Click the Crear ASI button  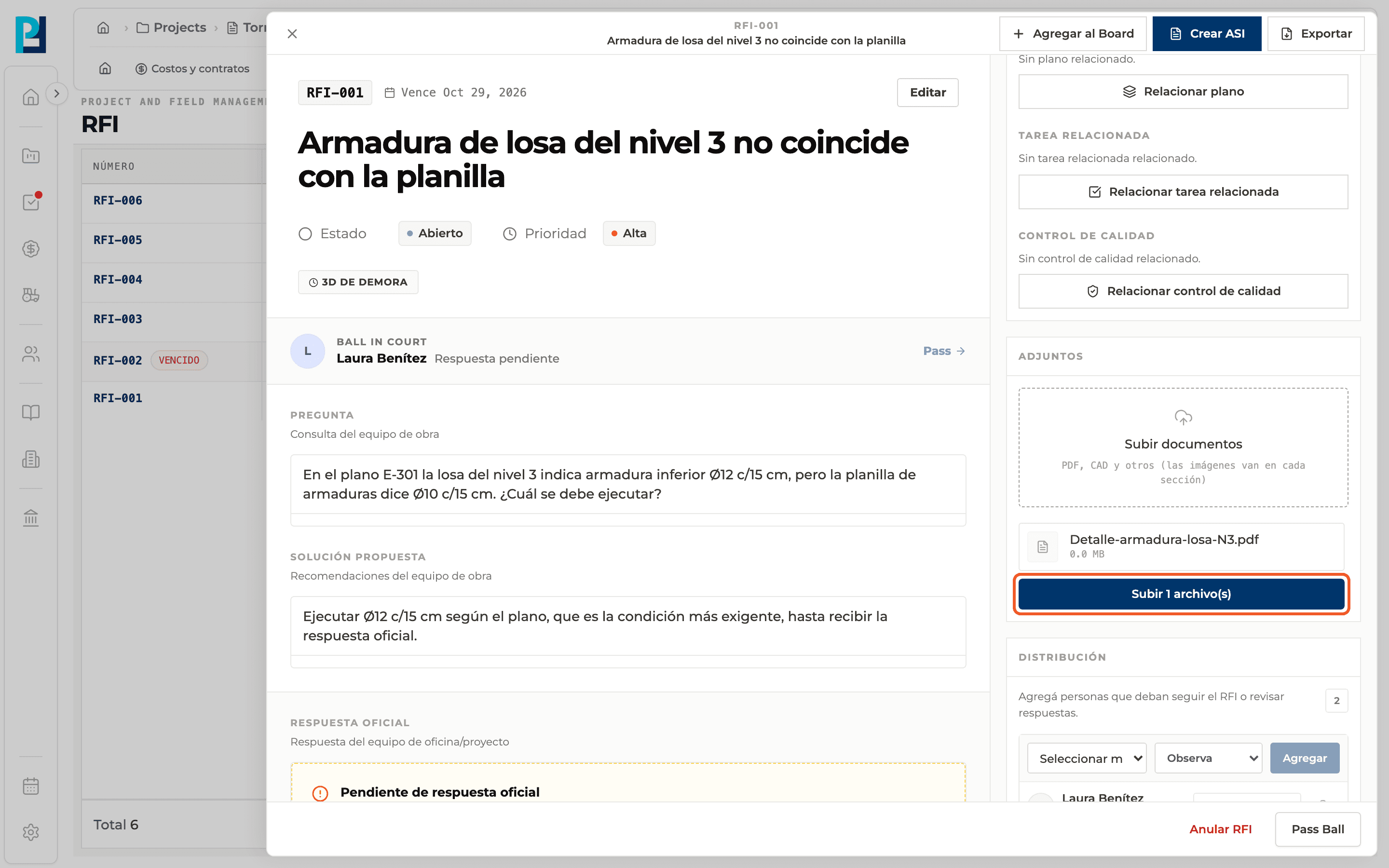1207,34
